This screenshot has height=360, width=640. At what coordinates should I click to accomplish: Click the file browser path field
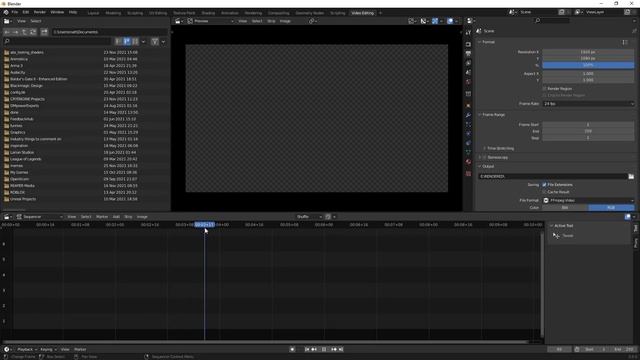[x=110, y=32]
